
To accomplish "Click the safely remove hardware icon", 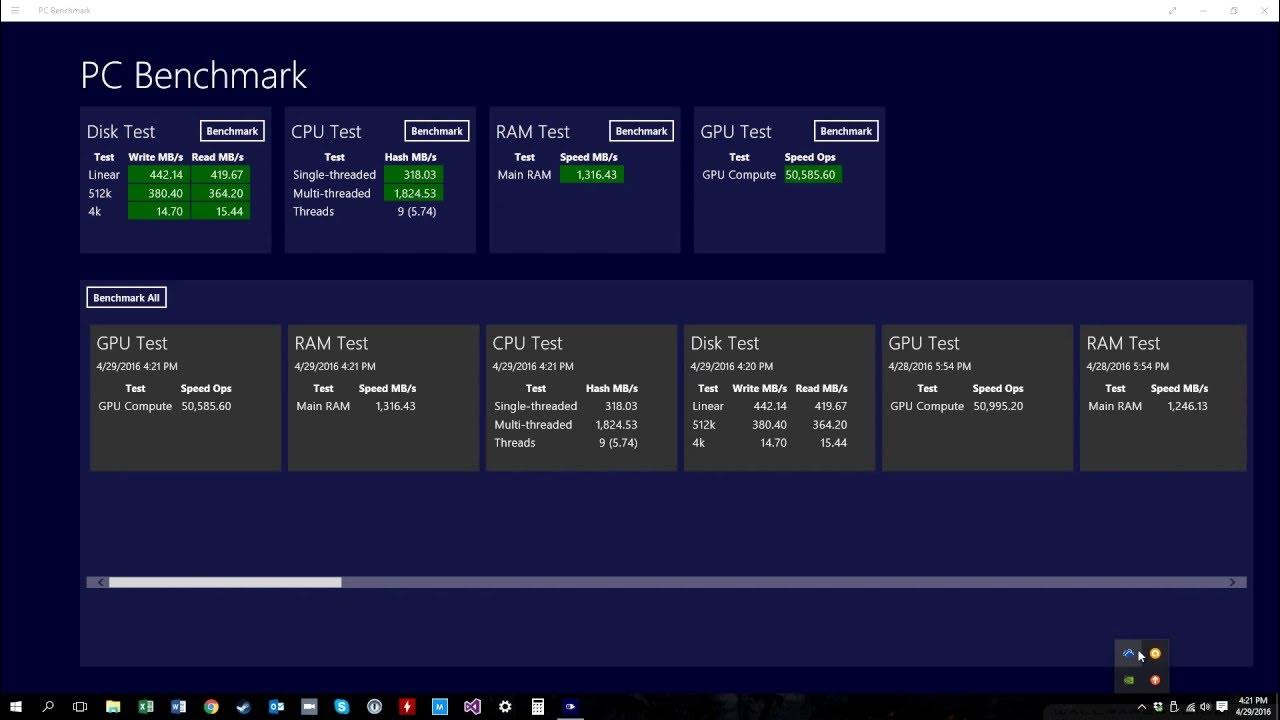I will (1174, 707).
